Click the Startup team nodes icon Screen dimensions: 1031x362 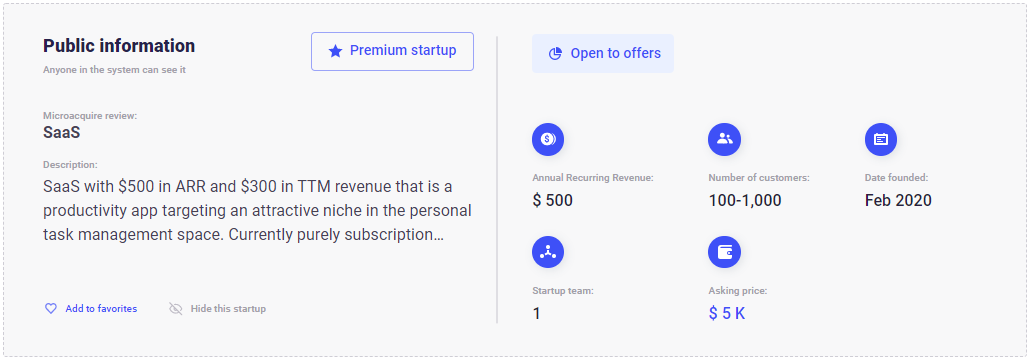click(548, 252)
